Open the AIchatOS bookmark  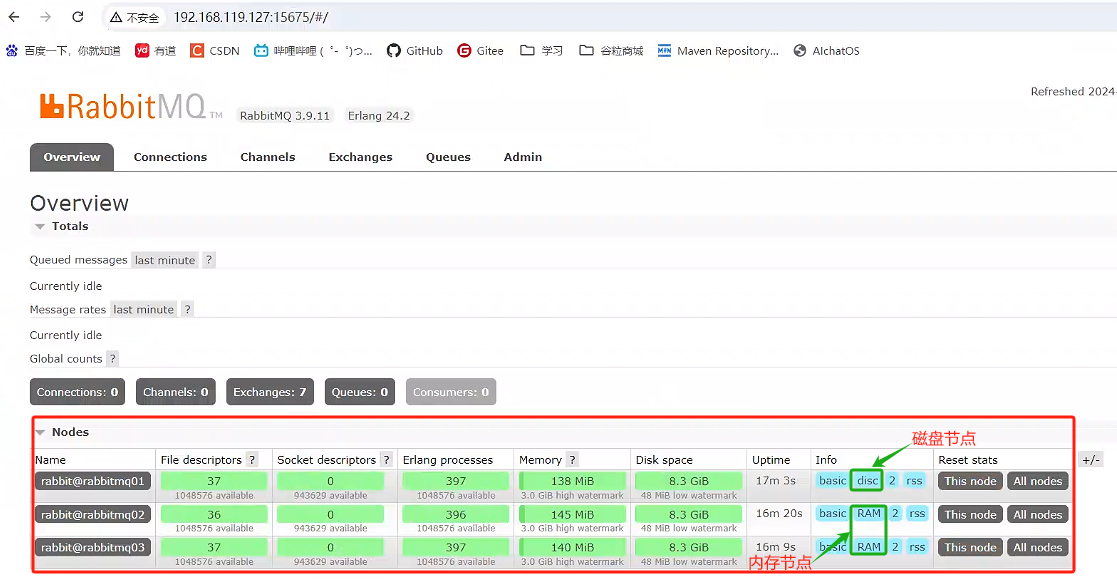(x=826, y=51)
